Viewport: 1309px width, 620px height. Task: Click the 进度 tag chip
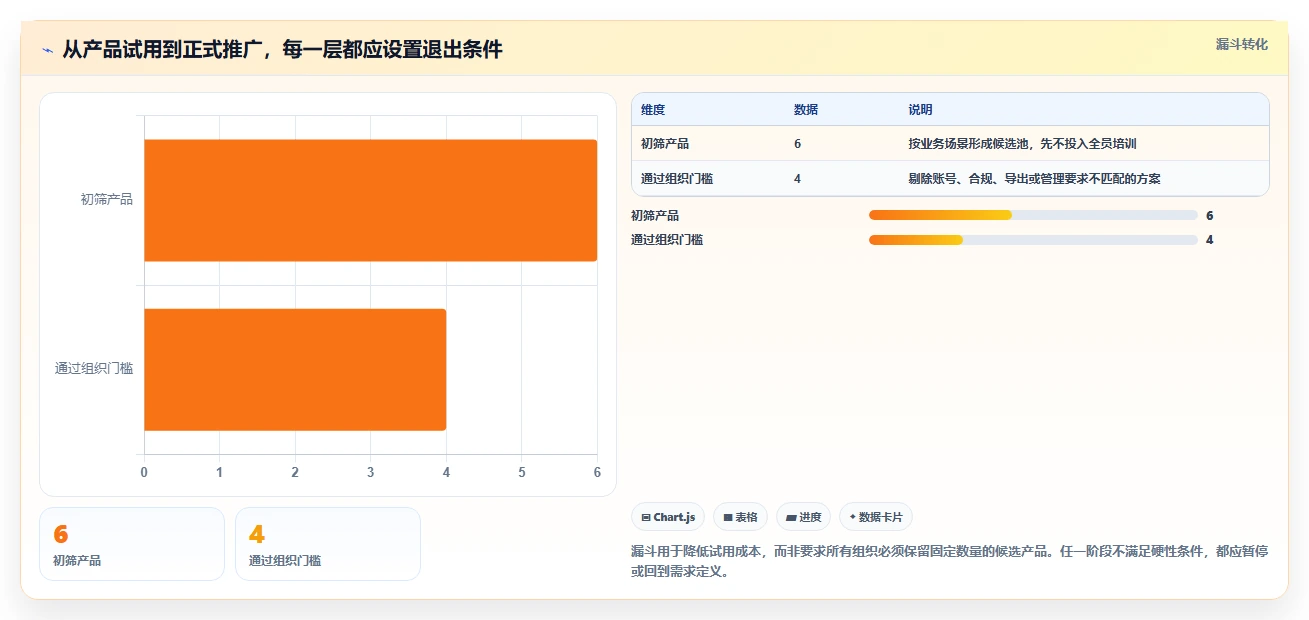803,517
